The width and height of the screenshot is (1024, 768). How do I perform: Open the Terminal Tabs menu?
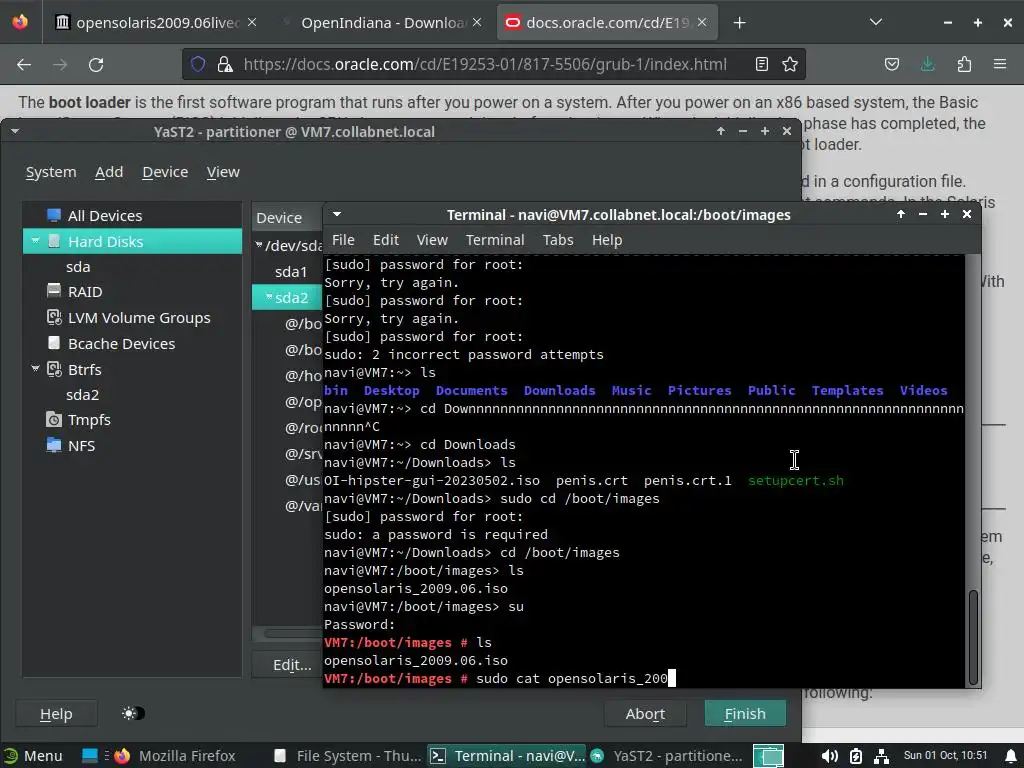[558, 240]
